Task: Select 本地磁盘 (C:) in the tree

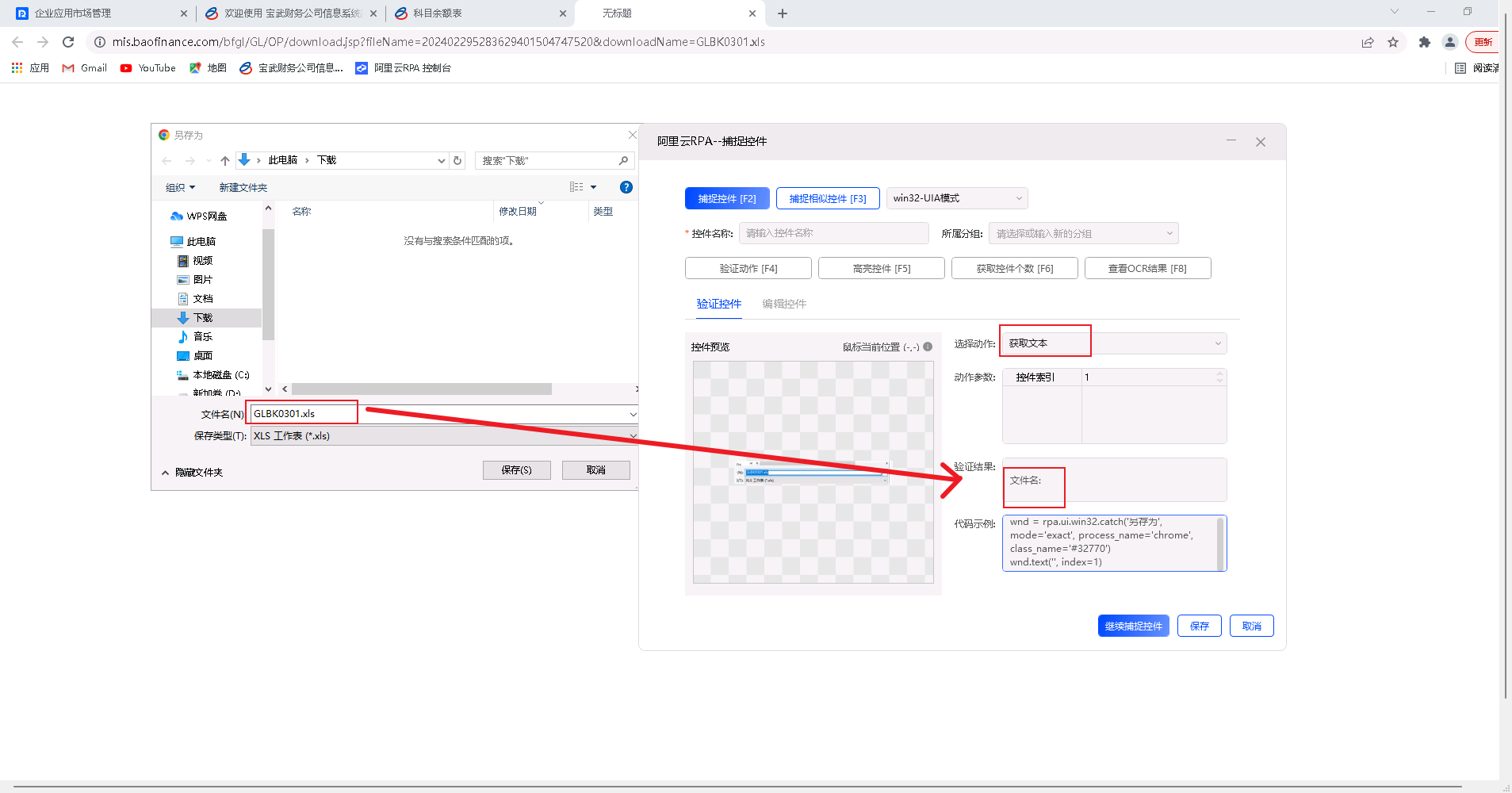Action: tap(213, 375)
